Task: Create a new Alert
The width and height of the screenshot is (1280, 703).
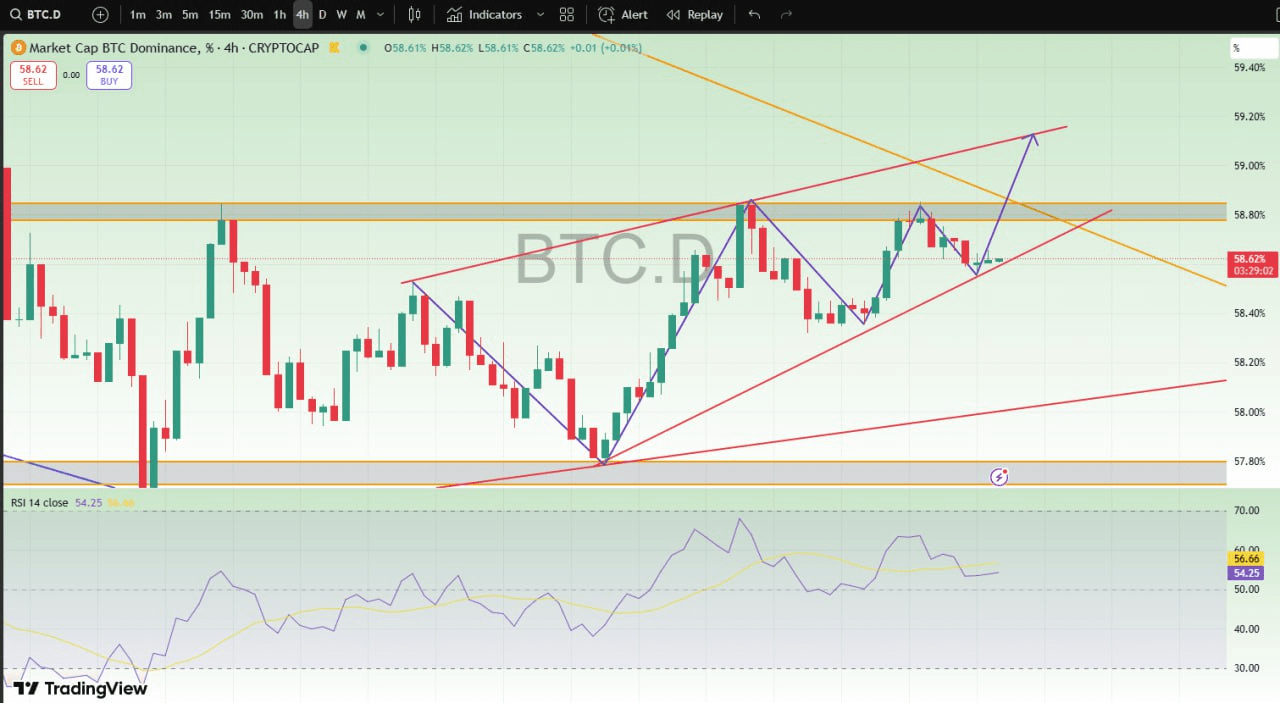Action: [623, 15]
